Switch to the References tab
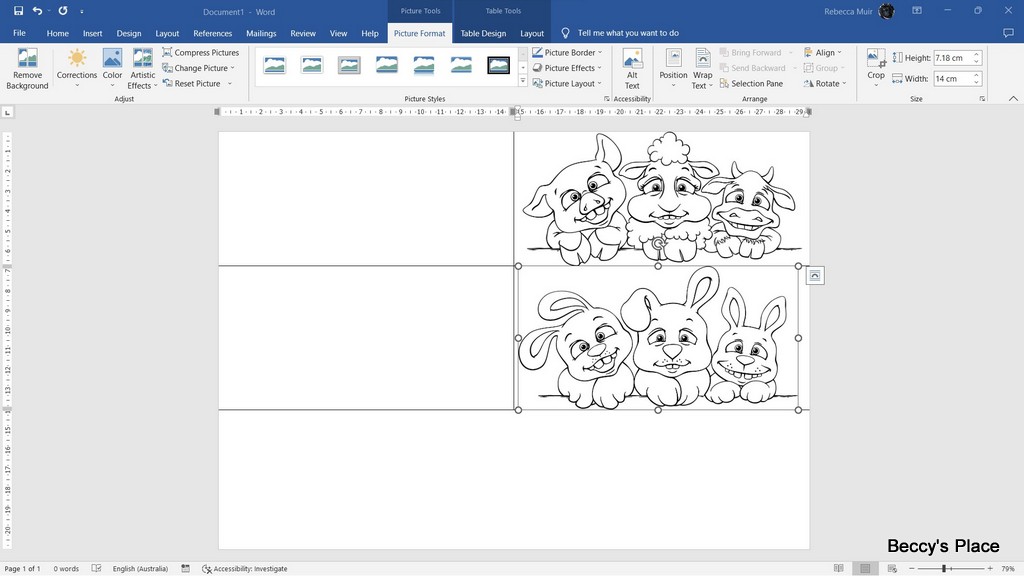This screenshot has height=576, width=1024. 212,33
